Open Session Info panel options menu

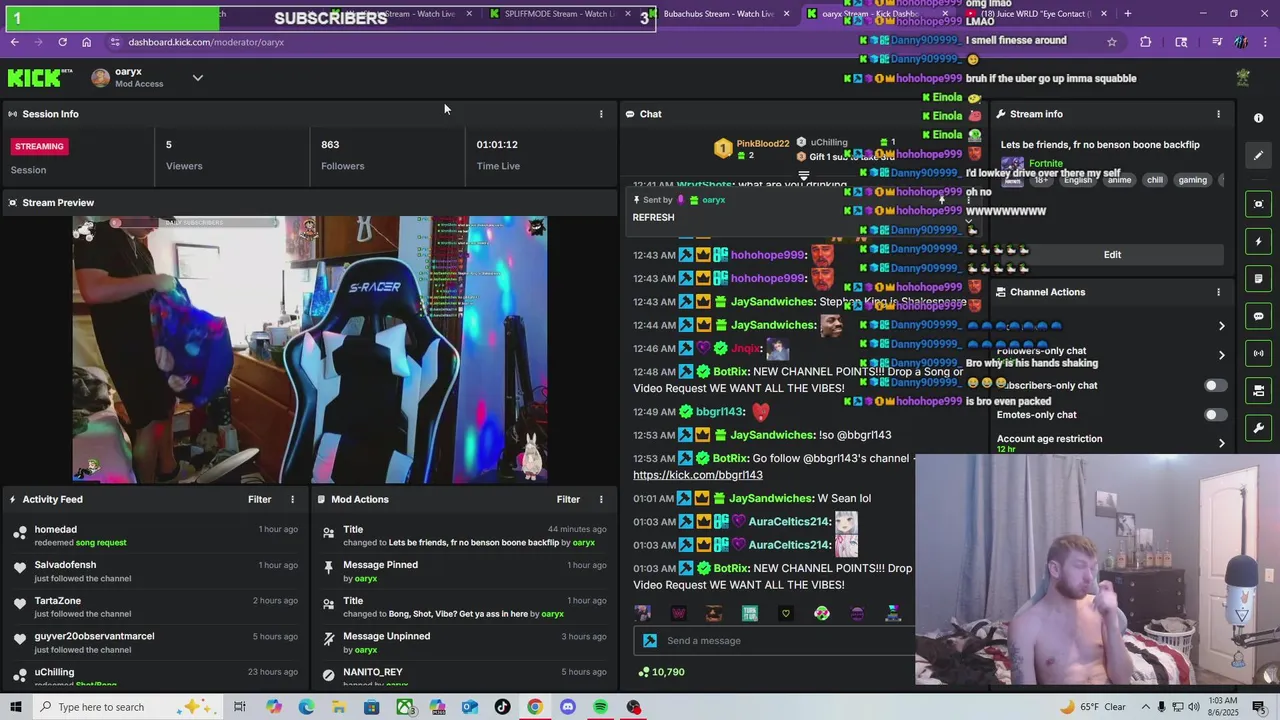click(601, 114)
